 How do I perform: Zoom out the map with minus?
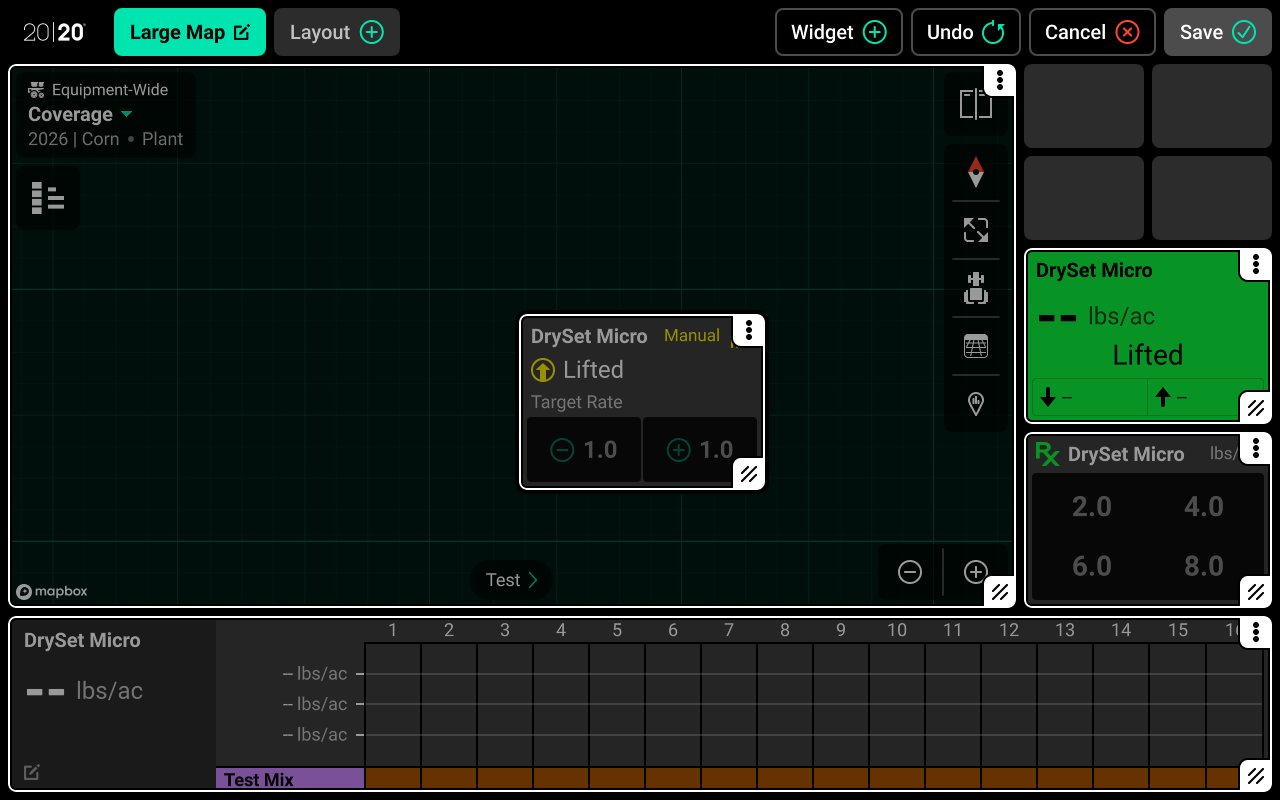pos(909,572)
